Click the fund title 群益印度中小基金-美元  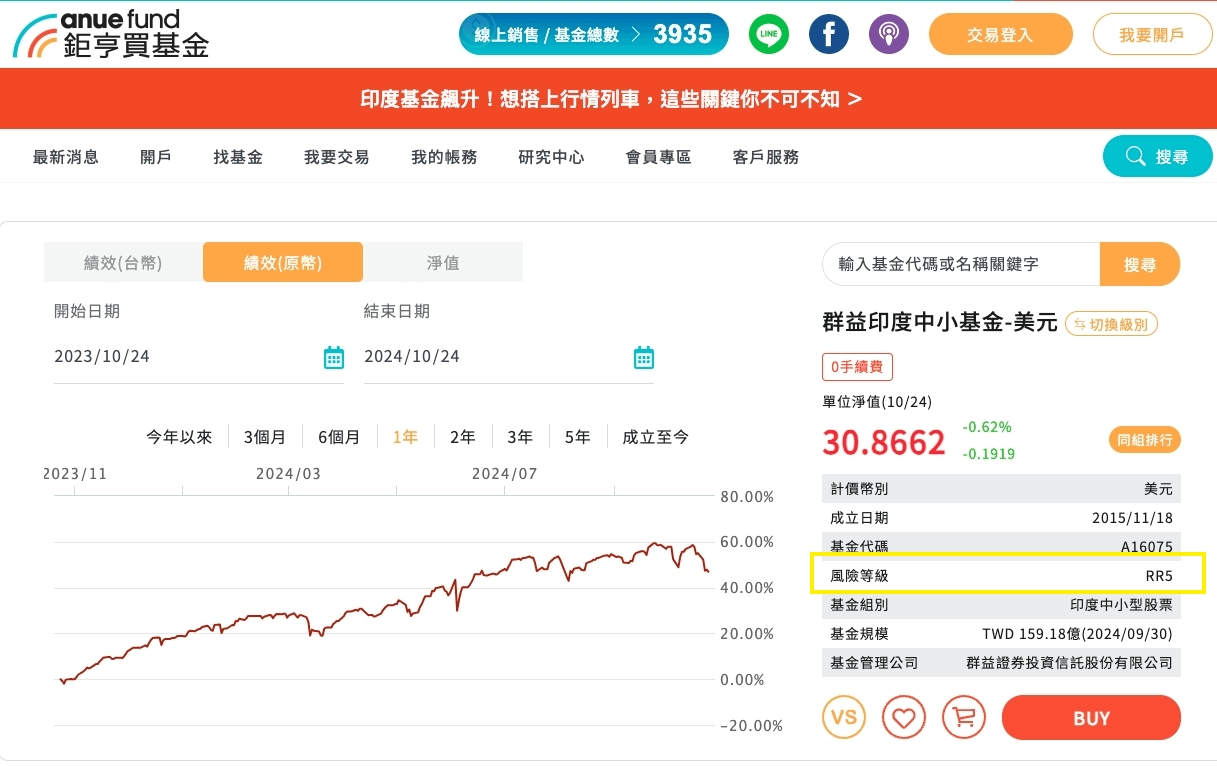coord(940,323)
